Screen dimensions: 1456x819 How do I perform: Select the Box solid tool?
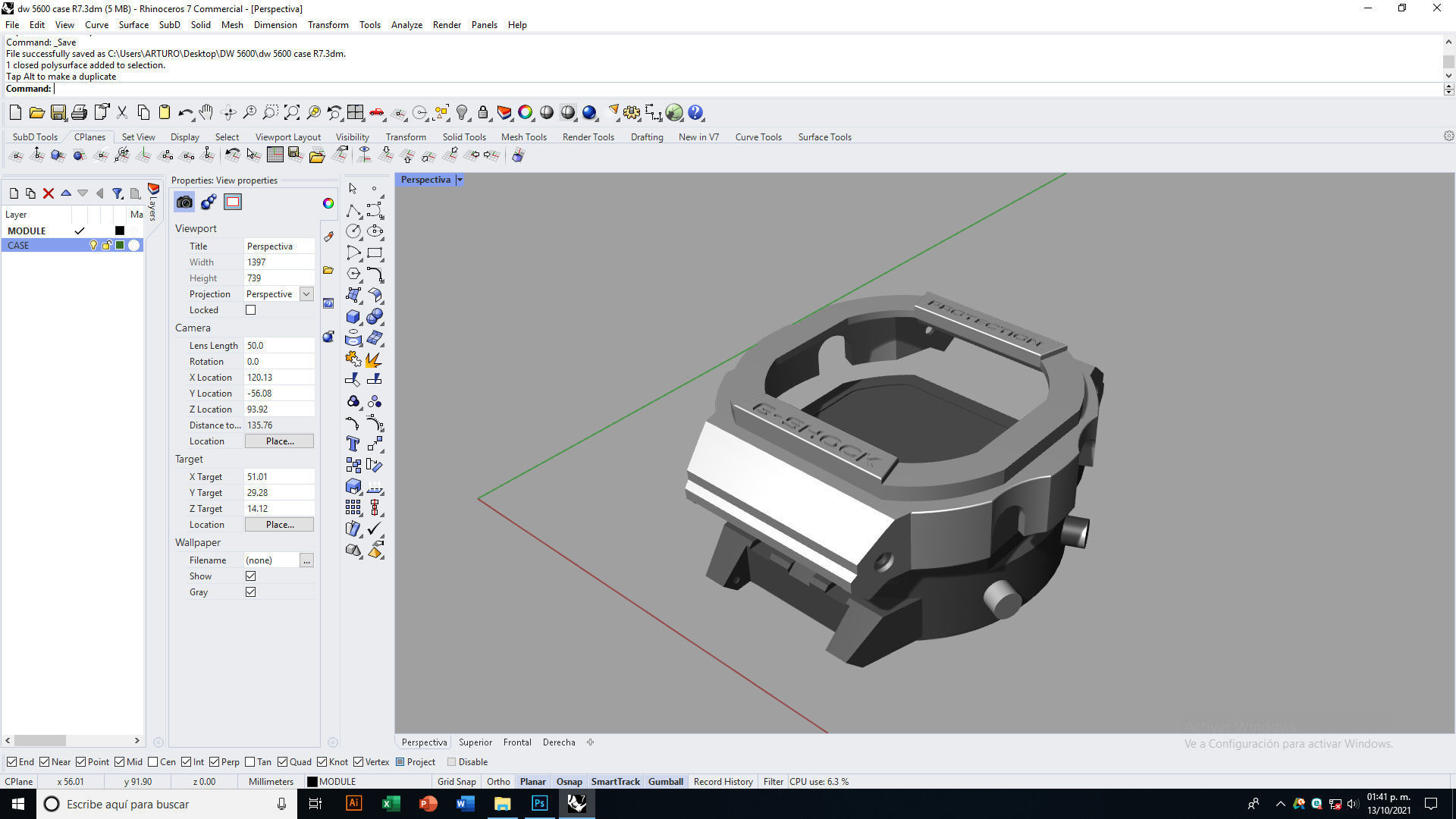(x=353, y=316)
